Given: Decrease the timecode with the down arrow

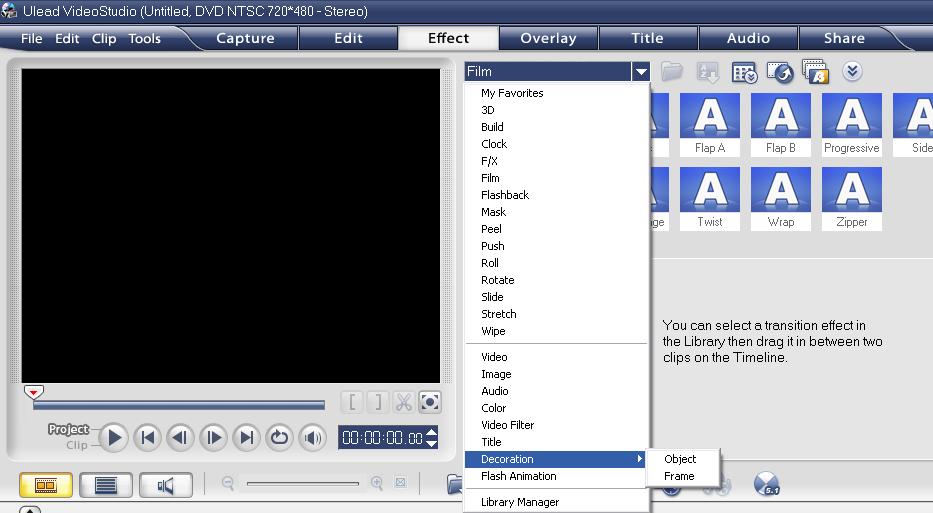Looking at the screenshot, I should (432, 443).
